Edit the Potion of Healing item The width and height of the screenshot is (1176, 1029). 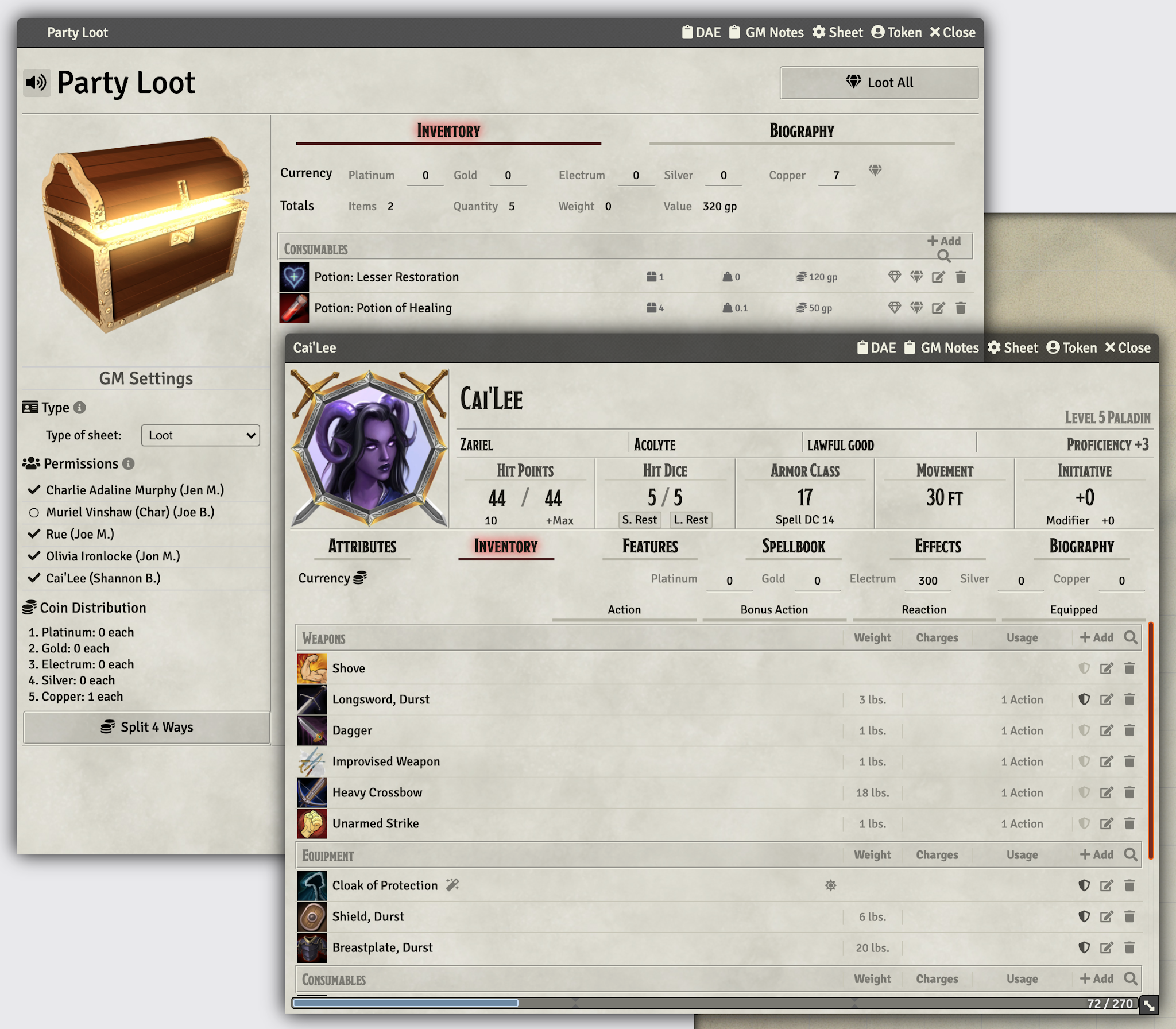pos(938,308)
